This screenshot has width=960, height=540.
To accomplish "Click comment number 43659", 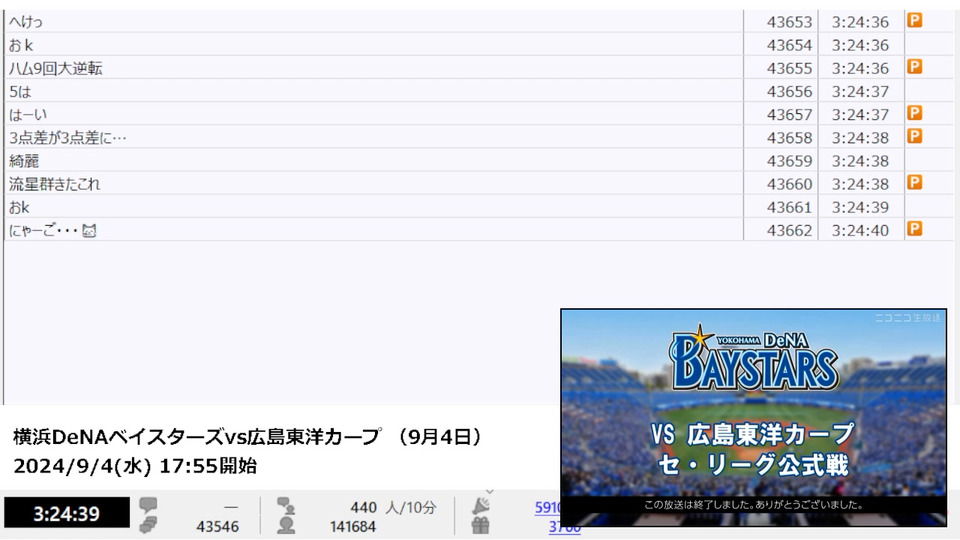I will click(x=789, y=161).
